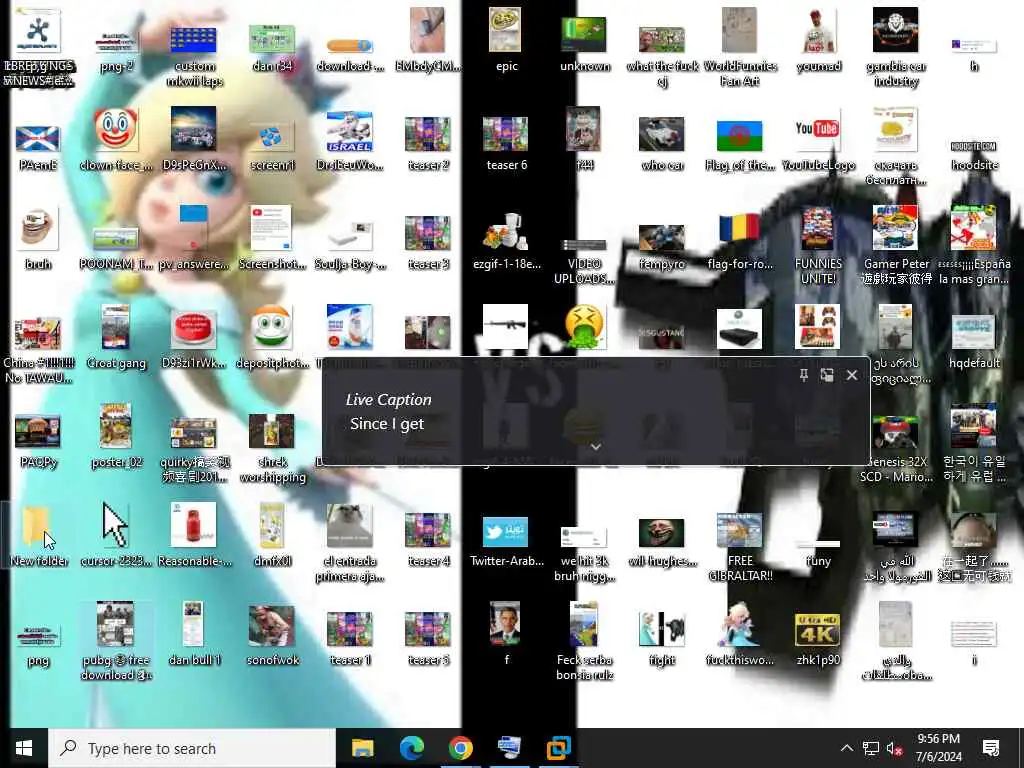Close the Live Caption window
This screenshot has height=768, width=1024.
click(852, 375)
